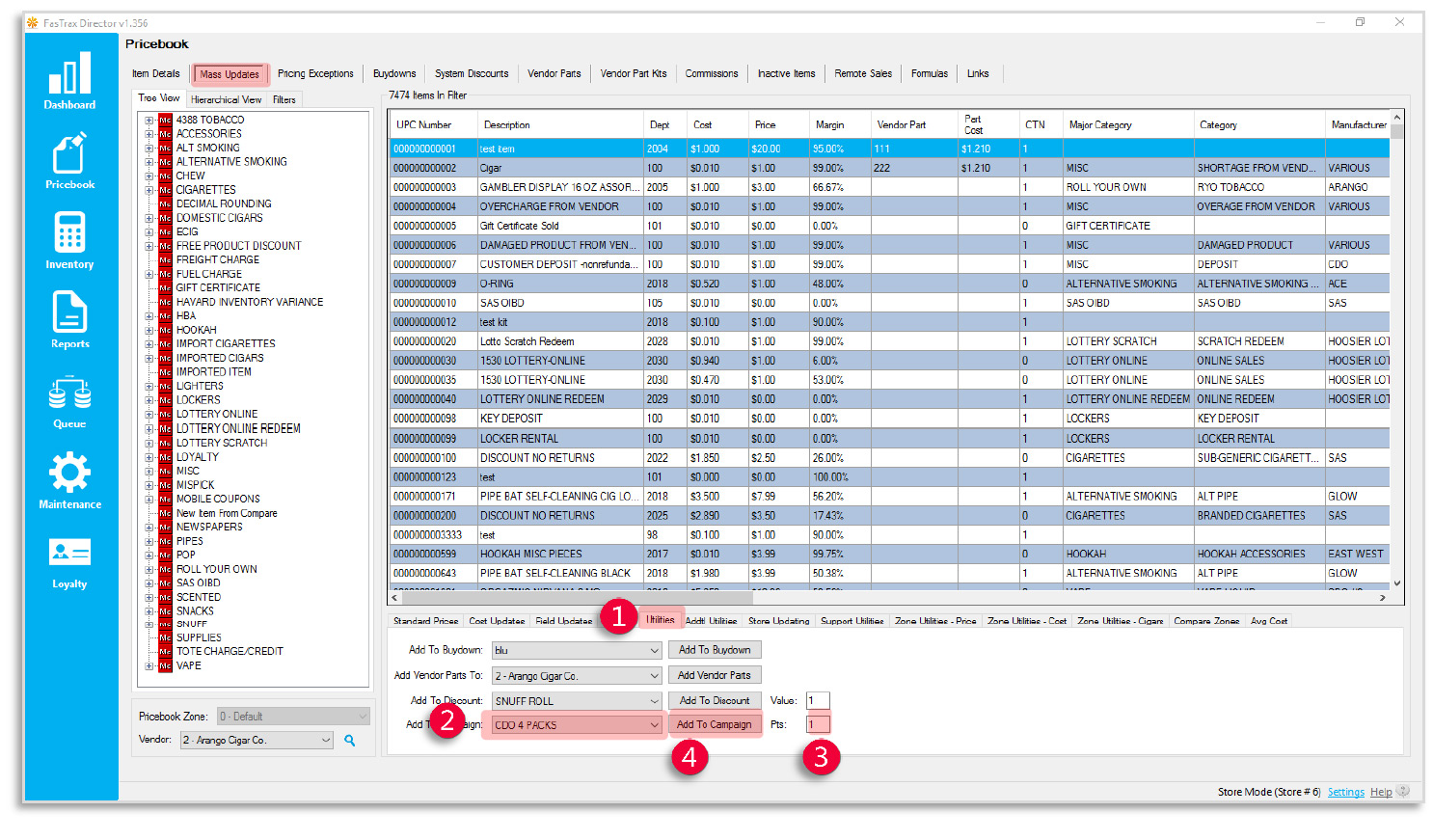Click the Add To Campaign button

tap(715, 724)
